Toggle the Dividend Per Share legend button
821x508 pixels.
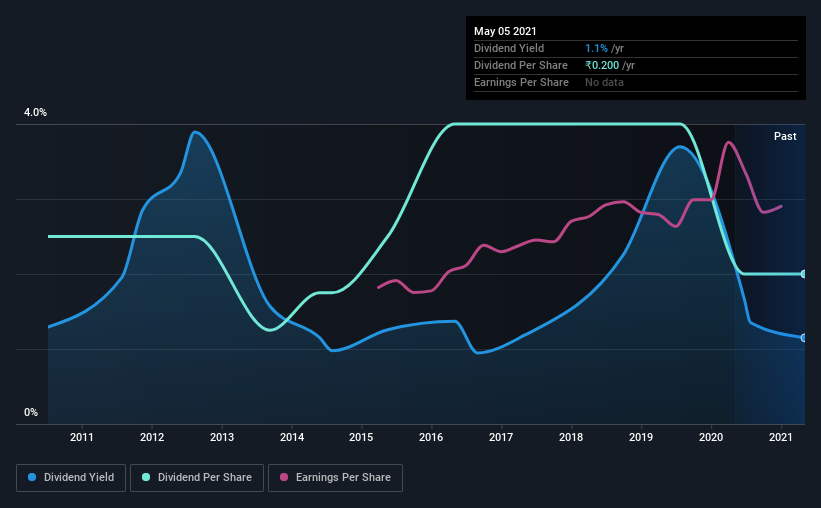pos(197,478)
